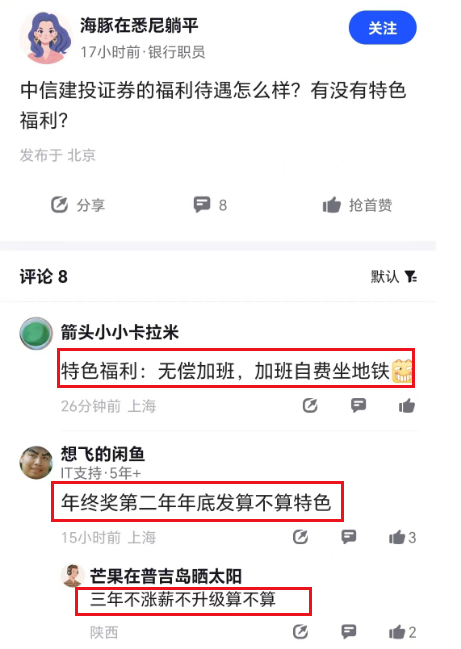Image resolution: width=461 pixels, height=649 pixels.
Task: Open 默认 comment sort filter
Action: [394, 276]
